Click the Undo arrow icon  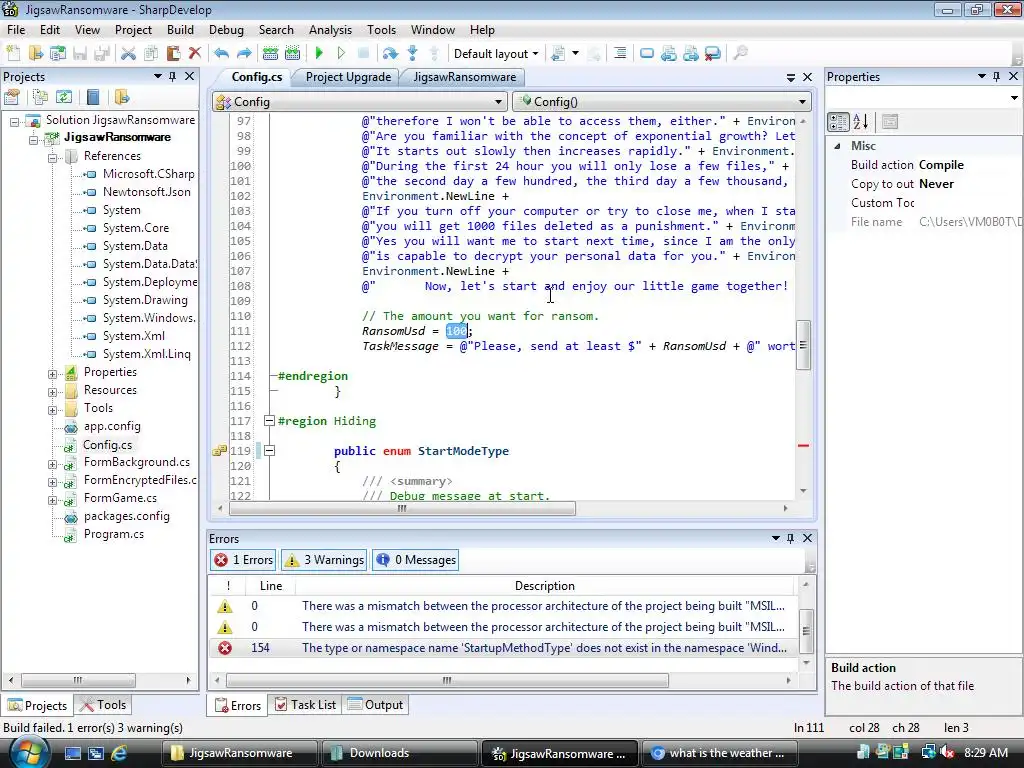click(221, 54)
